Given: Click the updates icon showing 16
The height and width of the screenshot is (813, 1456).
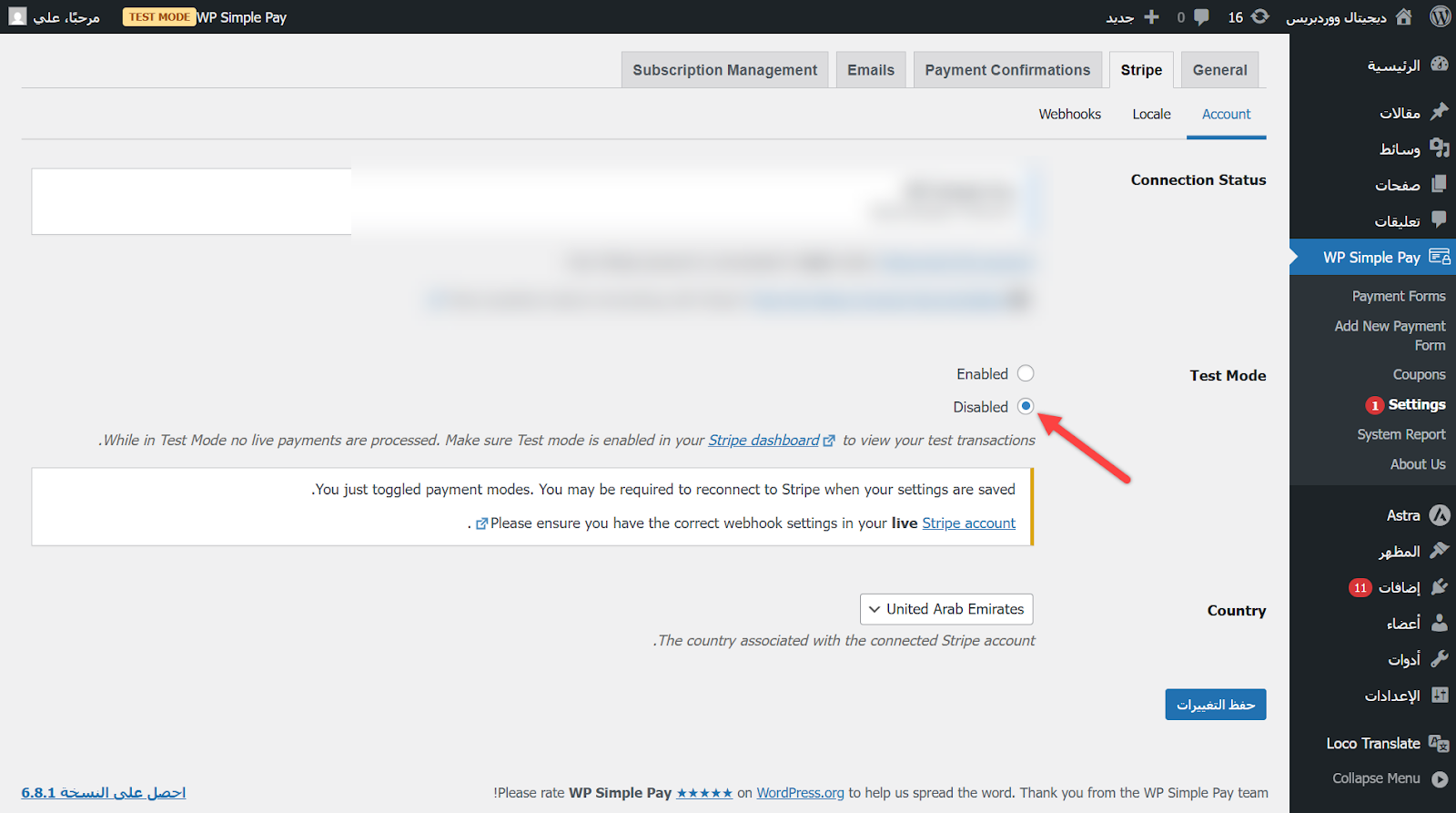Looking at the screenshot, I should [x=1260, y=16].
